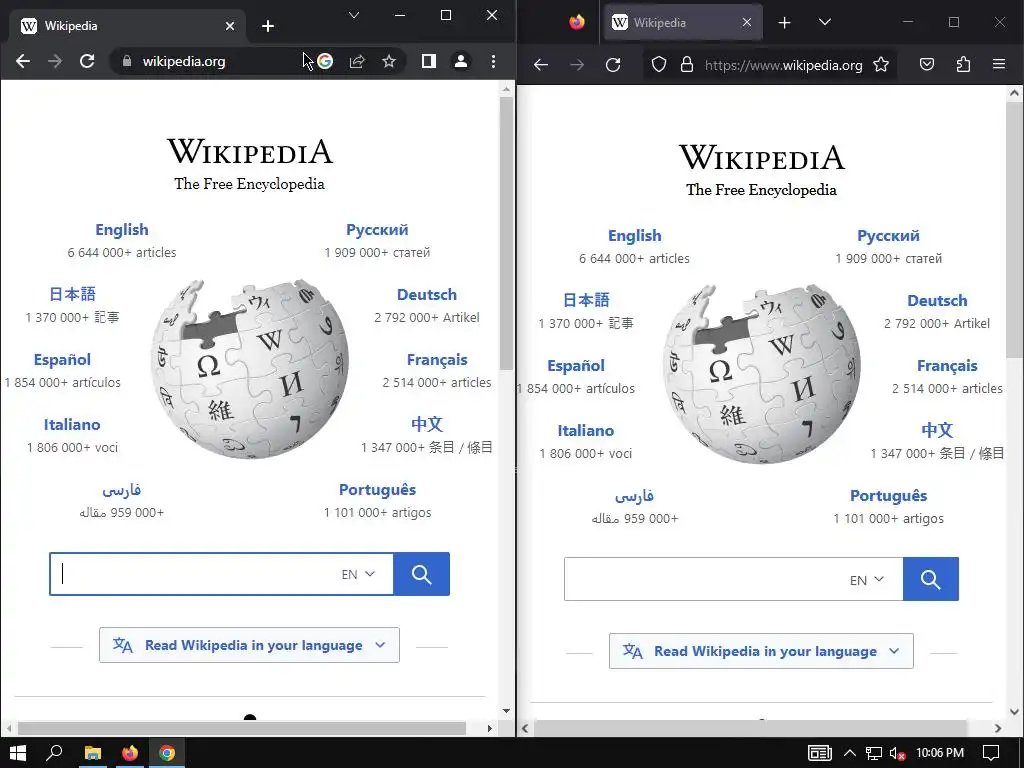Click the share icon in Chrome address bar

357,61
